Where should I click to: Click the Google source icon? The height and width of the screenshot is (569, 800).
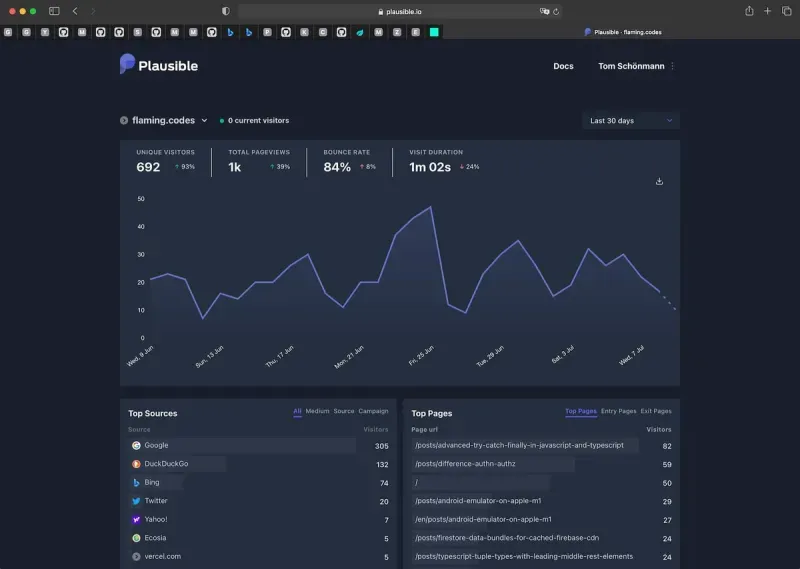tap(136, 446)
